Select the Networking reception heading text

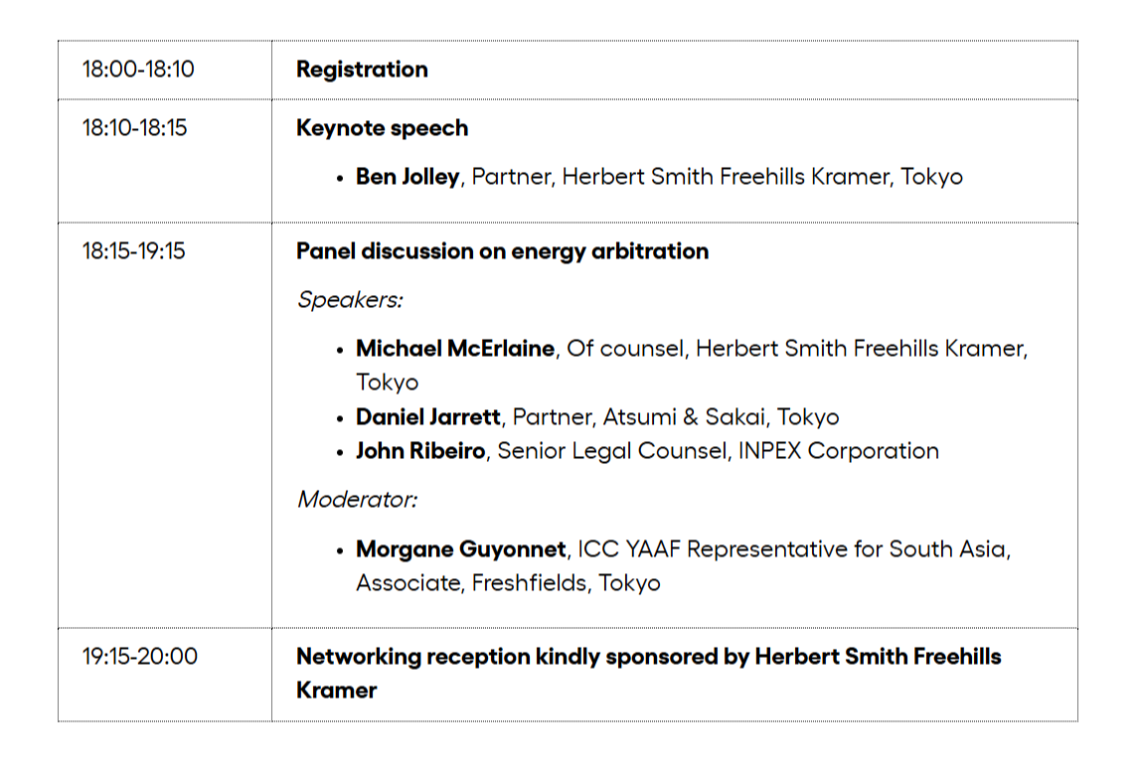(648, 657)
